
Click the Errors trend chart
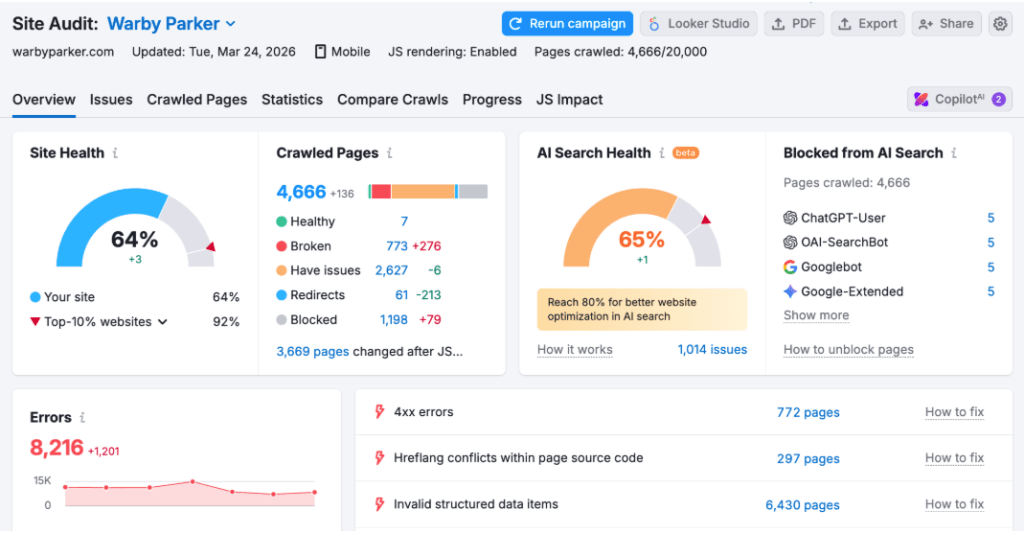click(x=190, y=493)
